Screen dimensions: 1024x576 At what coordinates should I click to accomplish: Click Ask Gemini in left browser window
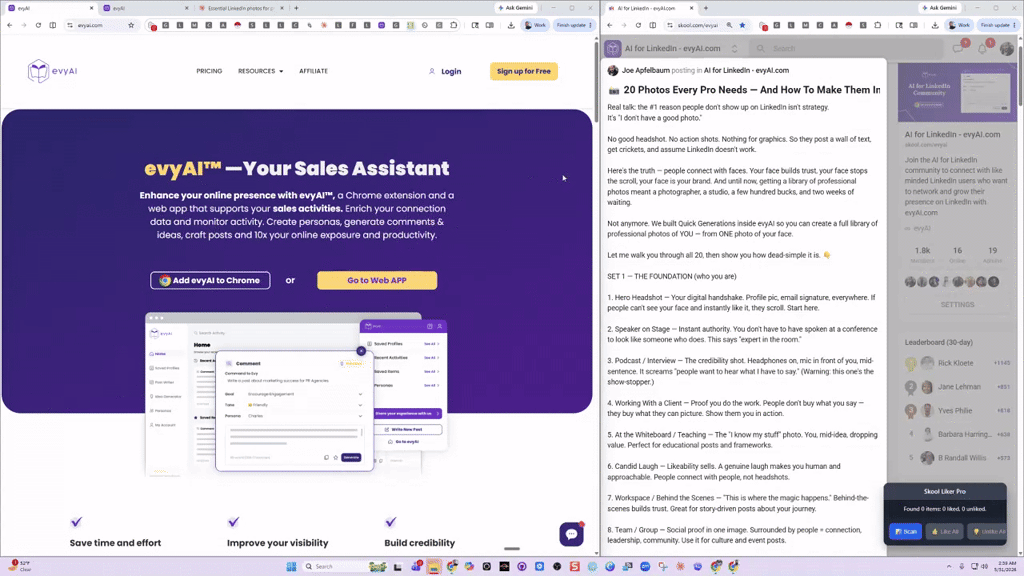click(x=516, y=8)
